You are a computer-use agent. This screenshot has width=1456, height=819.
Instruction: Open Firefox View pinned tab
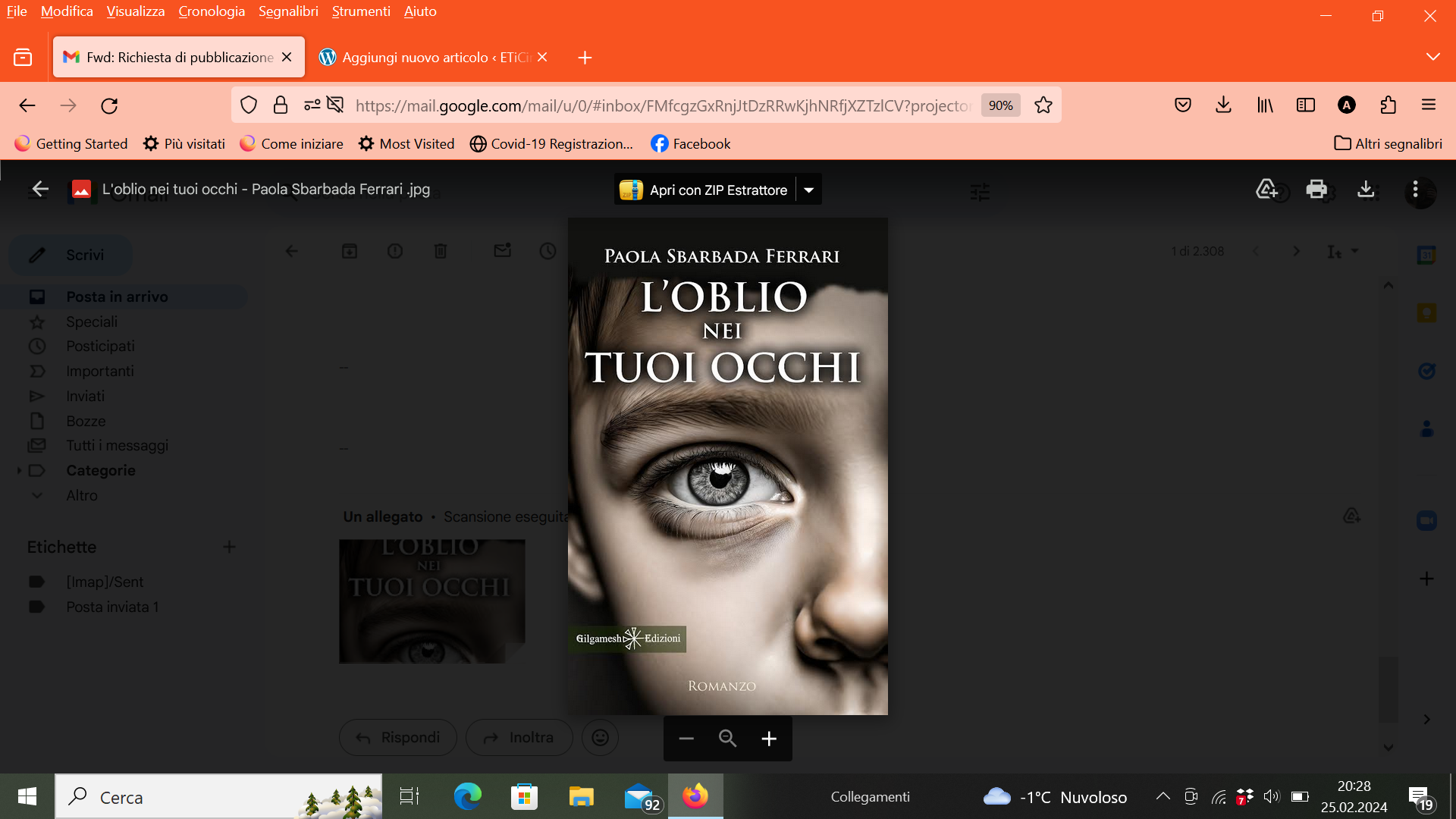pos(23,58)
